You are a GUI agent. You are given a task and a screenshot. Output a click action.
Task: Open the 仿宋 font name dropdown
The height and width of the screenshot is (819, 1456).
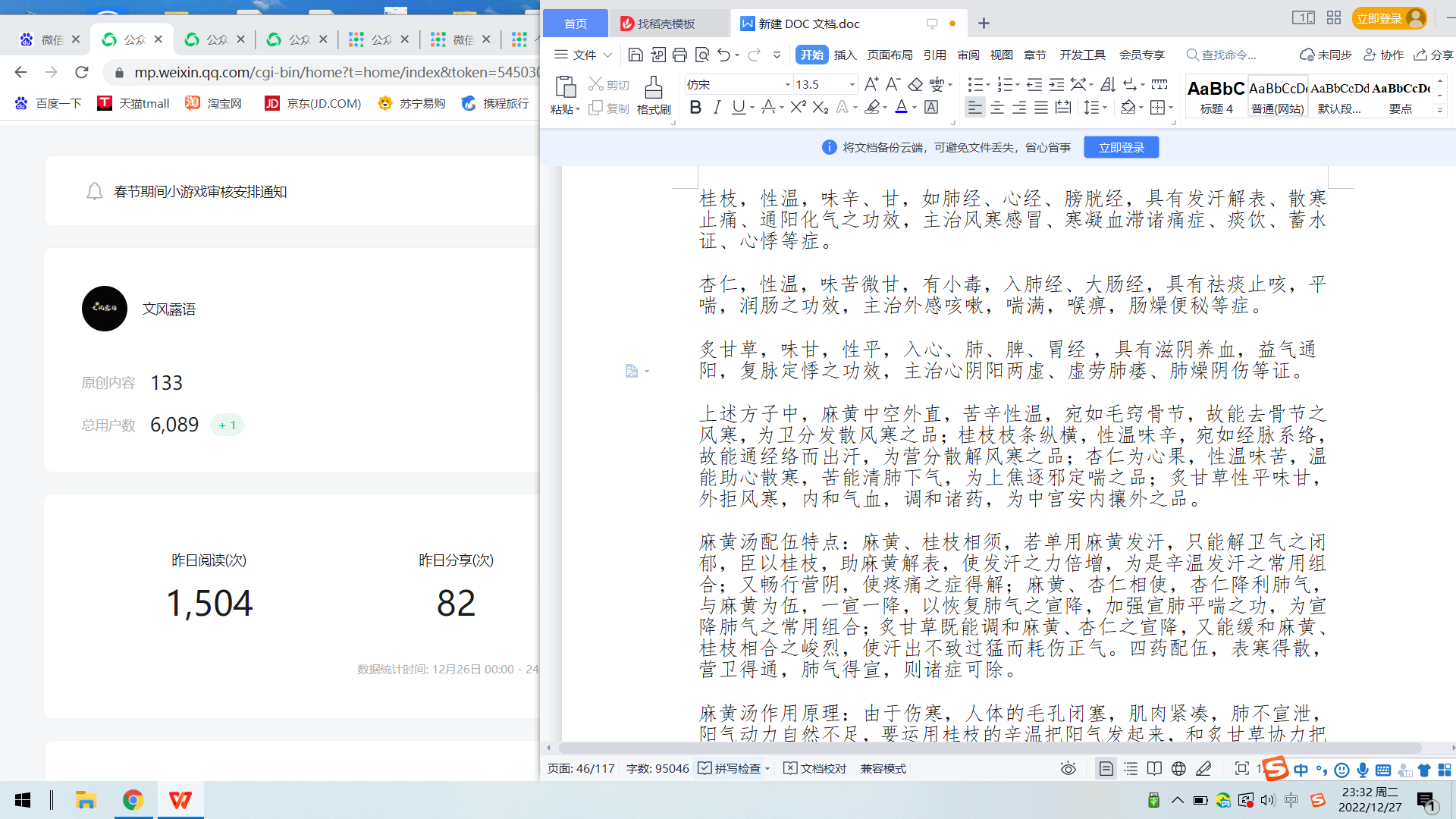[x=787, y=84]
